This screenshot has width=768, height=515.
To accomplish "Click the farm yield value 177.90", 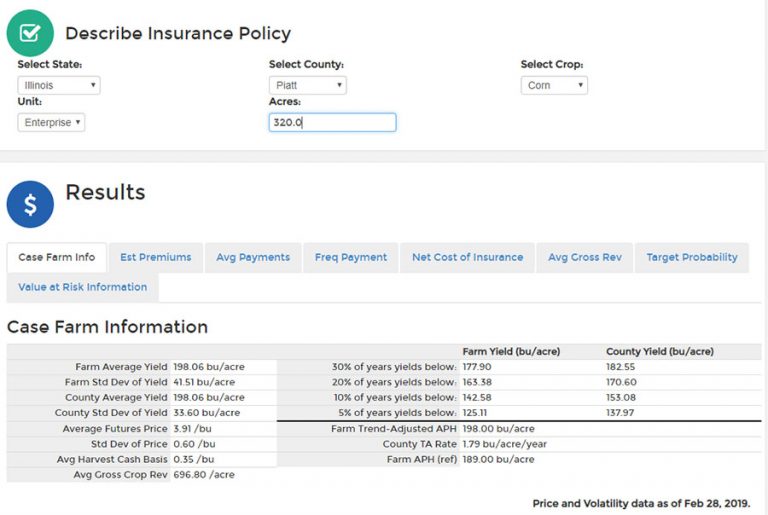I will 477,367.
